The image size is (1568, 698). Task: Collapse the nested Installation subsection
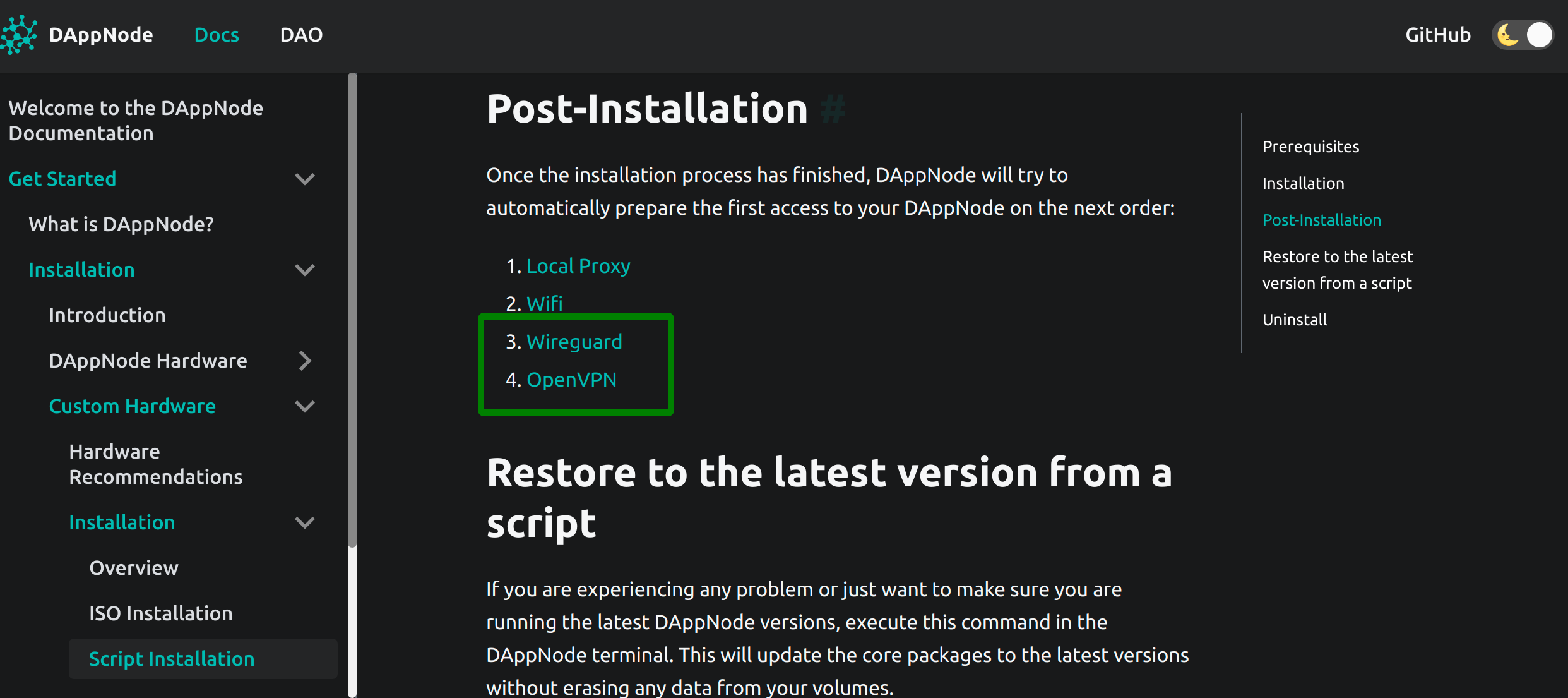point(305,522)
